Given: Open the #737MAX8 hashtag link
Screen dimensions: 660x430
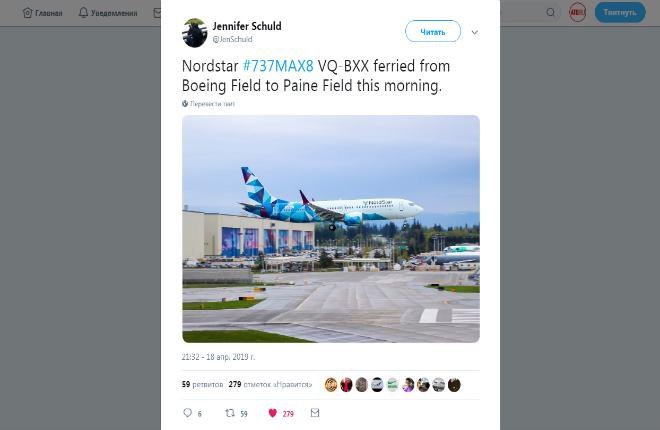Looking at the screenshot, I should tap(278, 67).
